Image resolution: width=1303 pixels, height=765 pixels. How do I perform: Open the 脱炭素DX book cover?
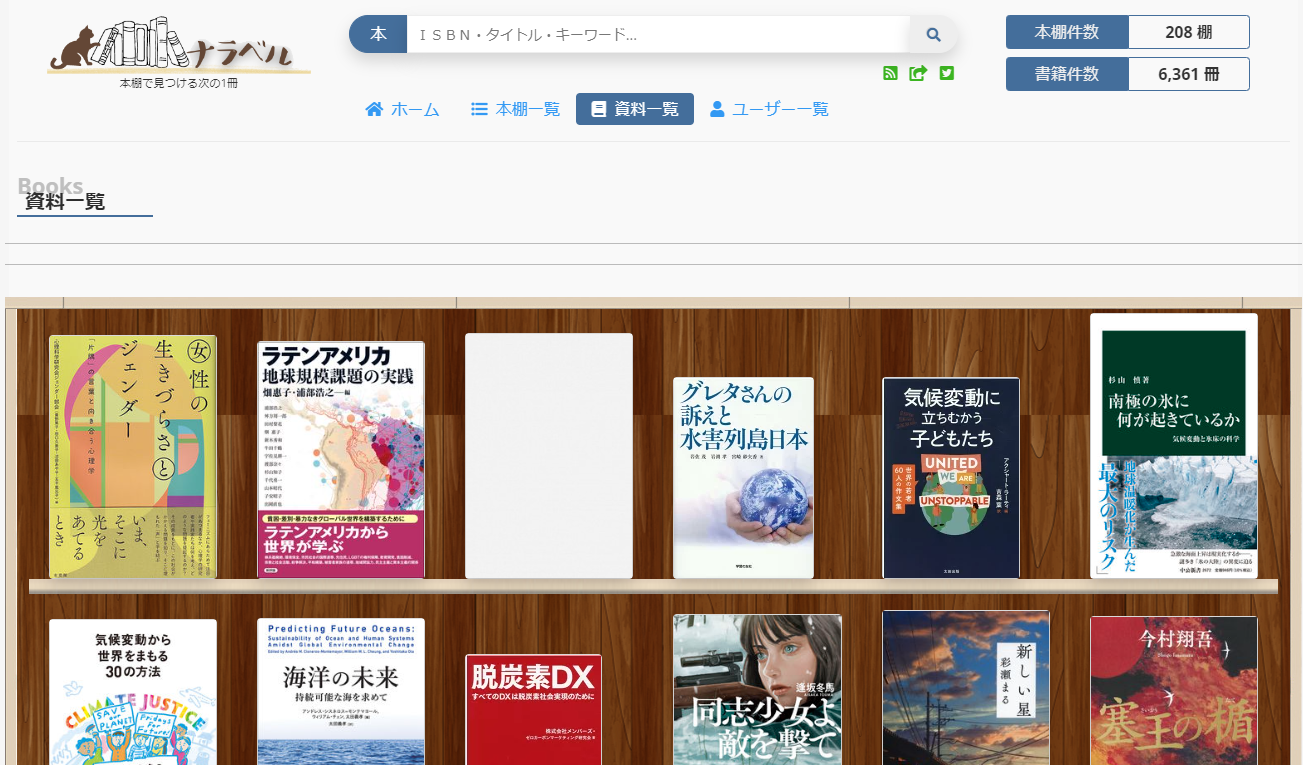pos(534,710)
